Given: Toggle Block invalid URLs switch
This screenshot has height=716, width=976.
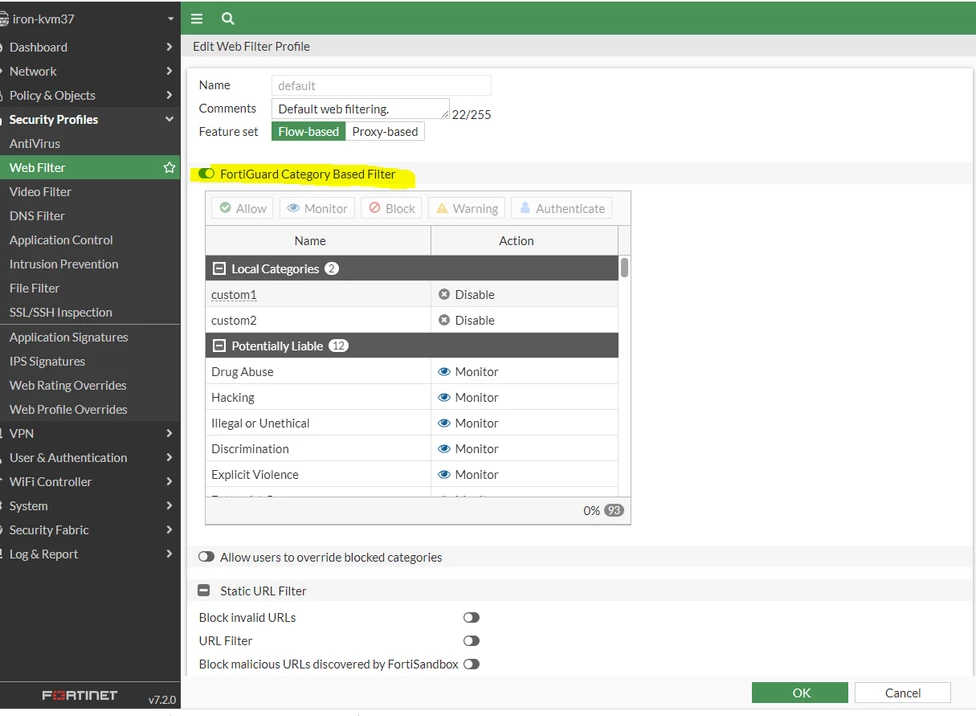Looking at the screenshot, I should pos(471,618).
